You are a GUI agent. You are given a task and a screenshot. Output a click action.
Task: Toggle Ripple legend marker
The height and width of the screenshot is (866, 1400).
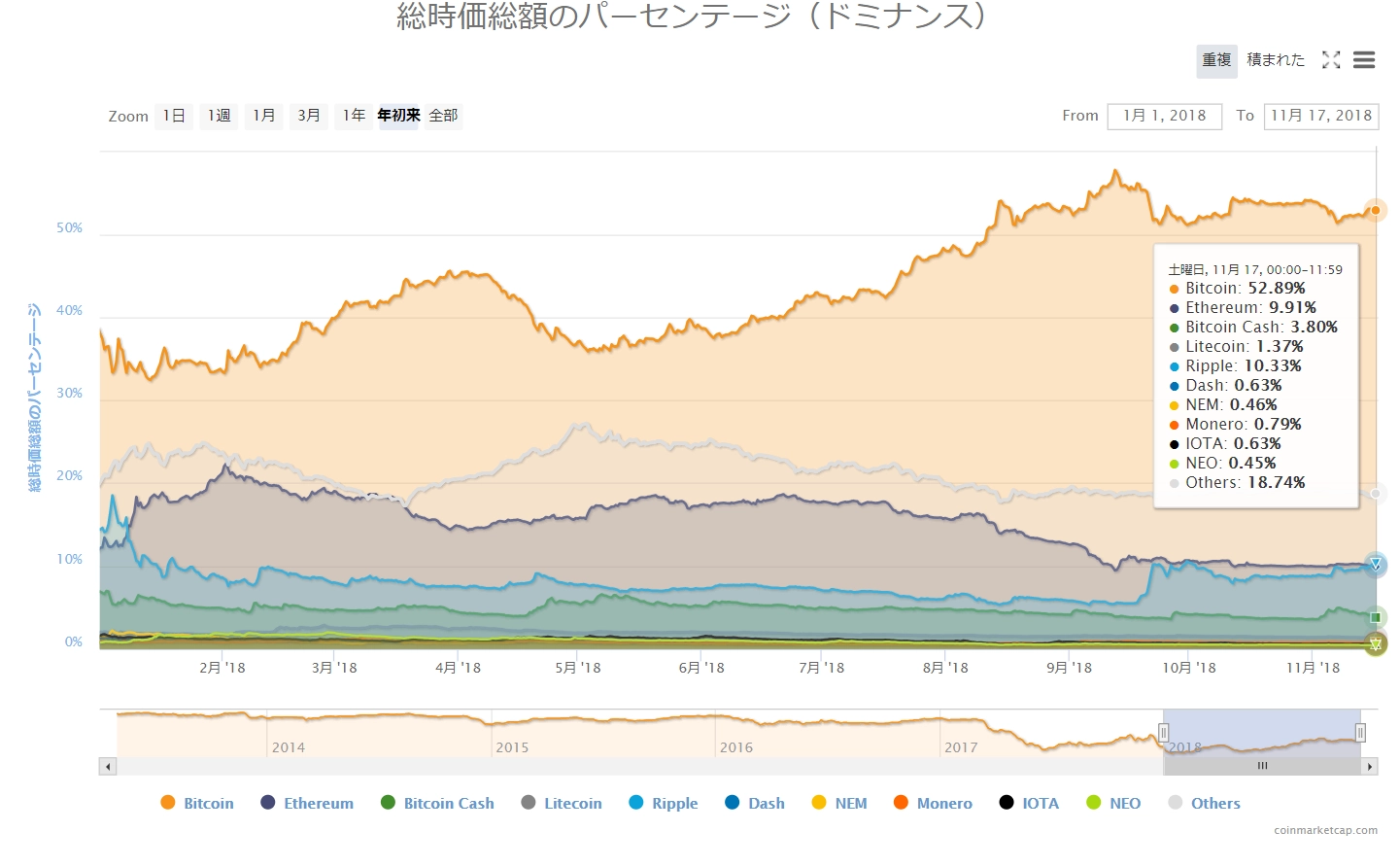coord(636,803)
